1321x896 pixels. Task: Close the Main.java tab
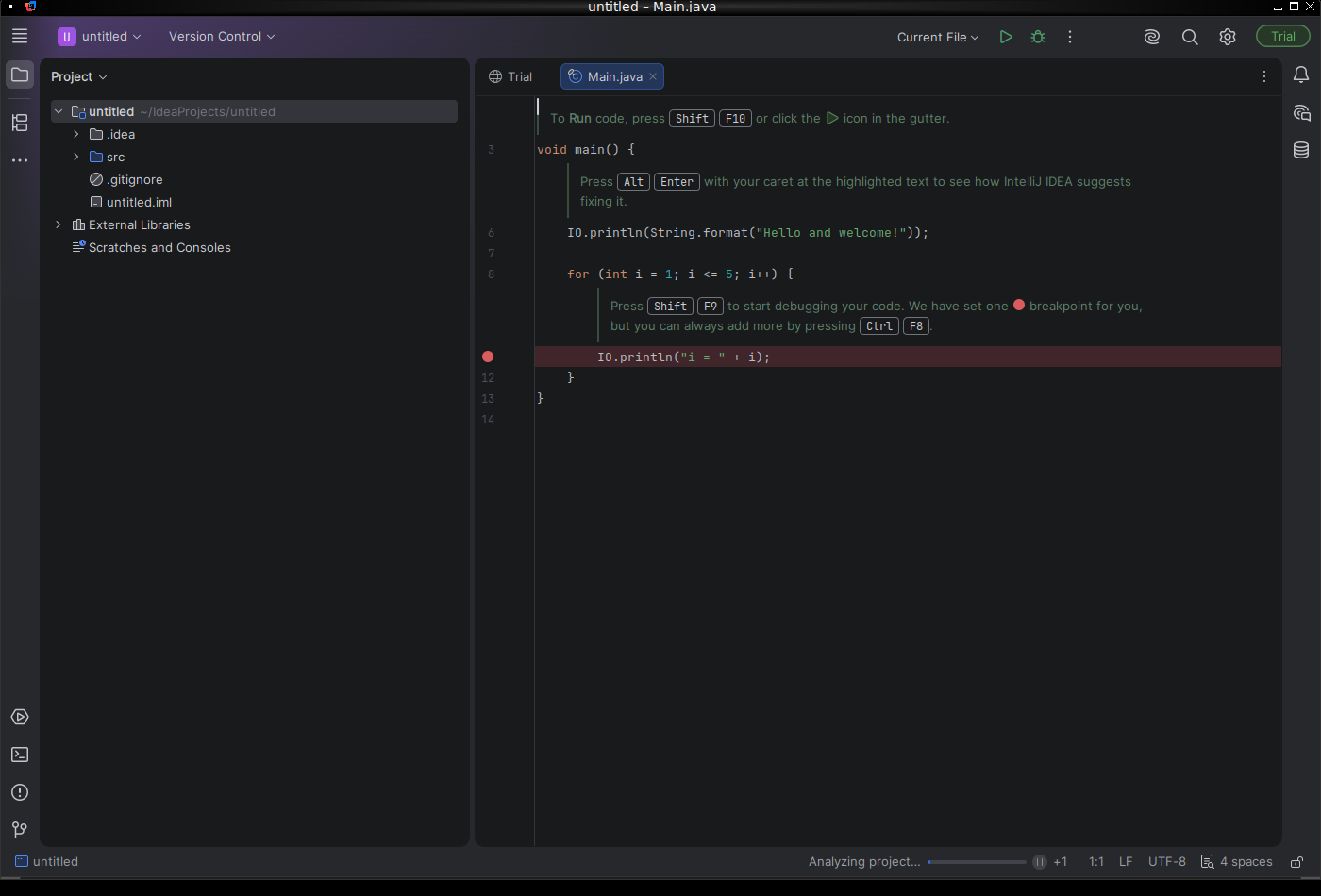(653, 76)
